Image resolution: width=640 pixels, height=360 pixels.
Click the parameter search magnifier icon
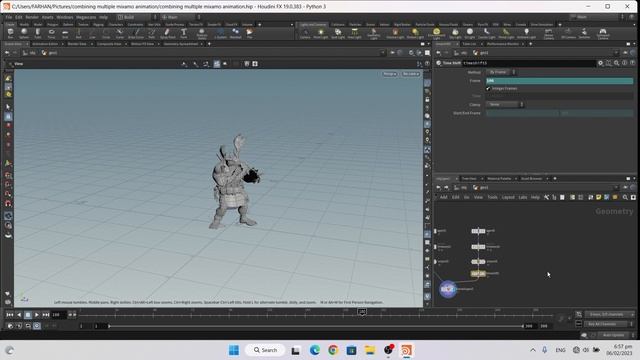(617, 63)
